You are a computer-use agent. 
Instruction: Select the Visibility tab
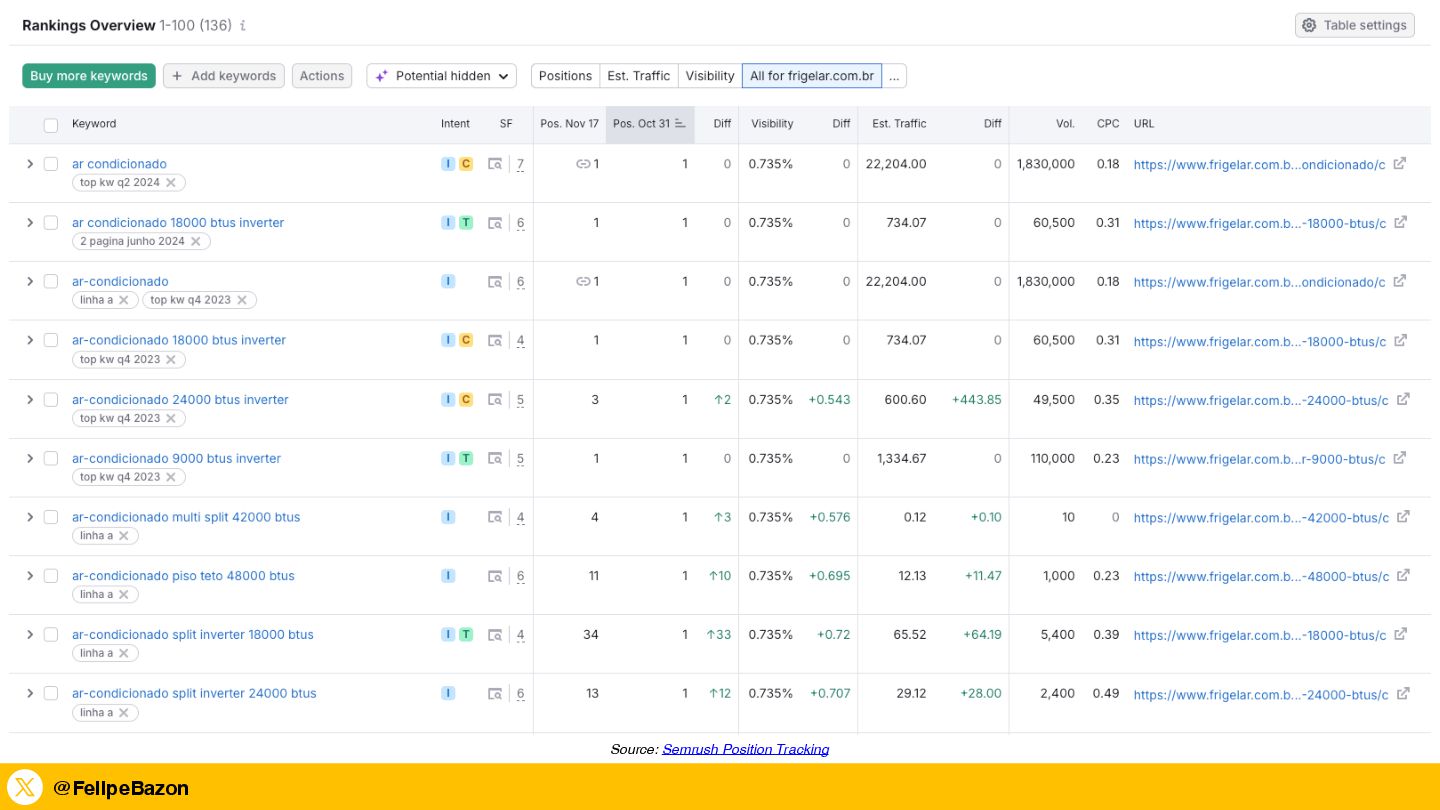710,76
